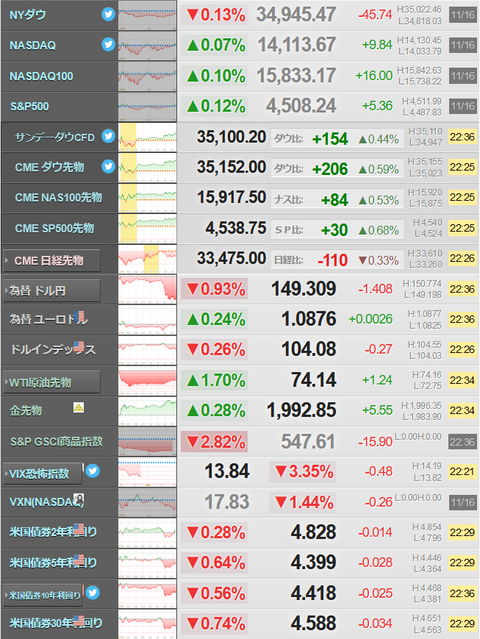Click the CME SP500 price 4,538.75
The height and width of the screenshot is (639, 480).
point(236,228)
